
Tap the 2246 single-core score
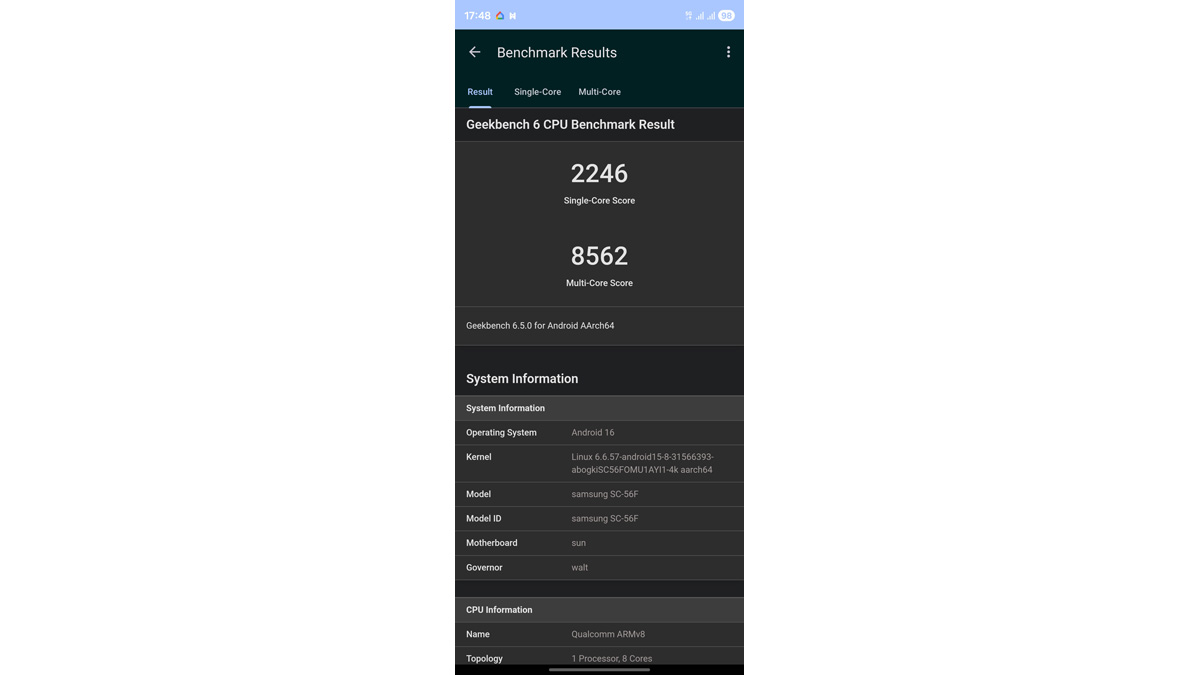pyautogui.click(x=599, y=174)
